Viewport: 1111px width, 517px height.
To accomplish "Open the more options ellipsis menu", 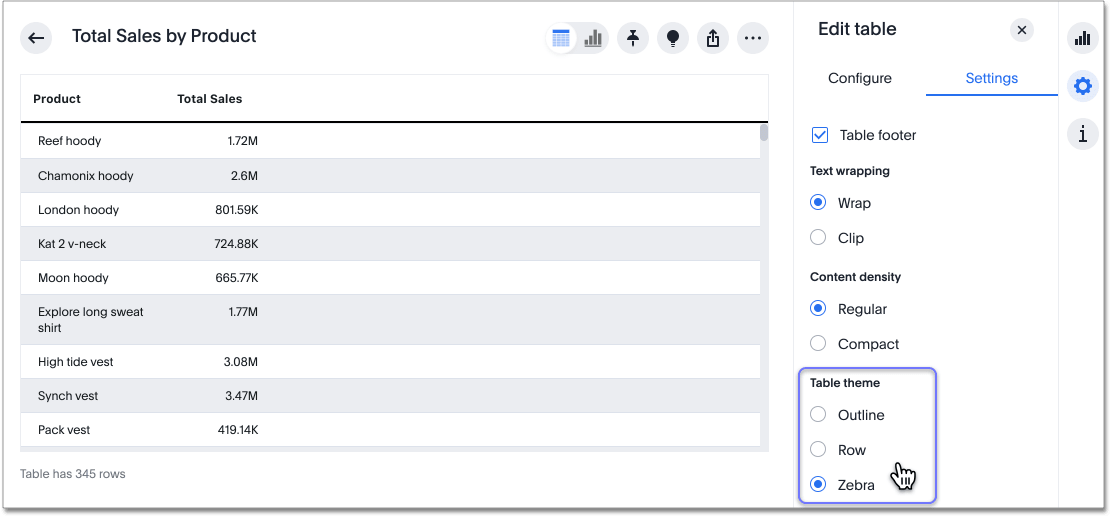I will (753, 38).
